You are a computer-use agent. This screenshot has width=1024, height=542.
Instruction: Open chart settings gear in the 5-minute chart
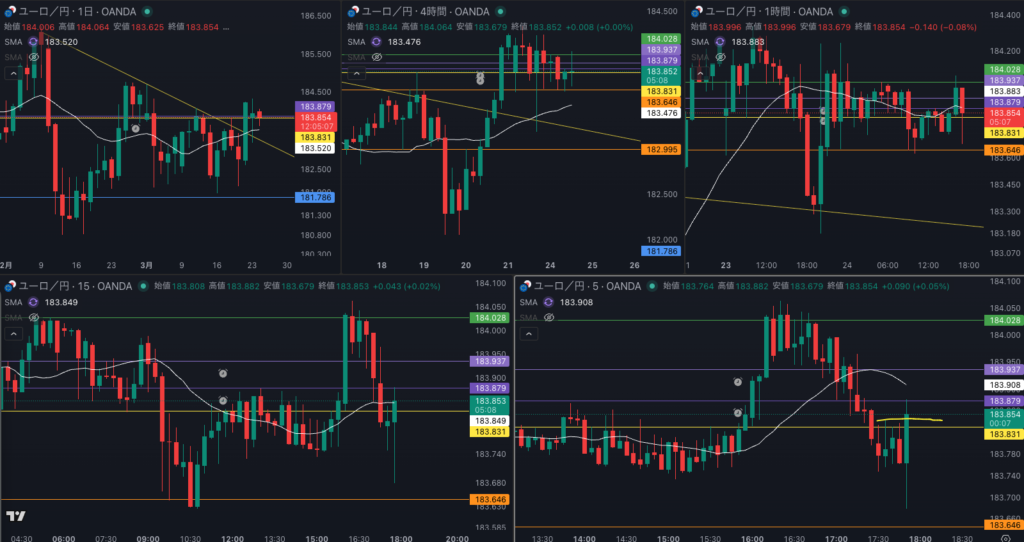[1004, 537]
